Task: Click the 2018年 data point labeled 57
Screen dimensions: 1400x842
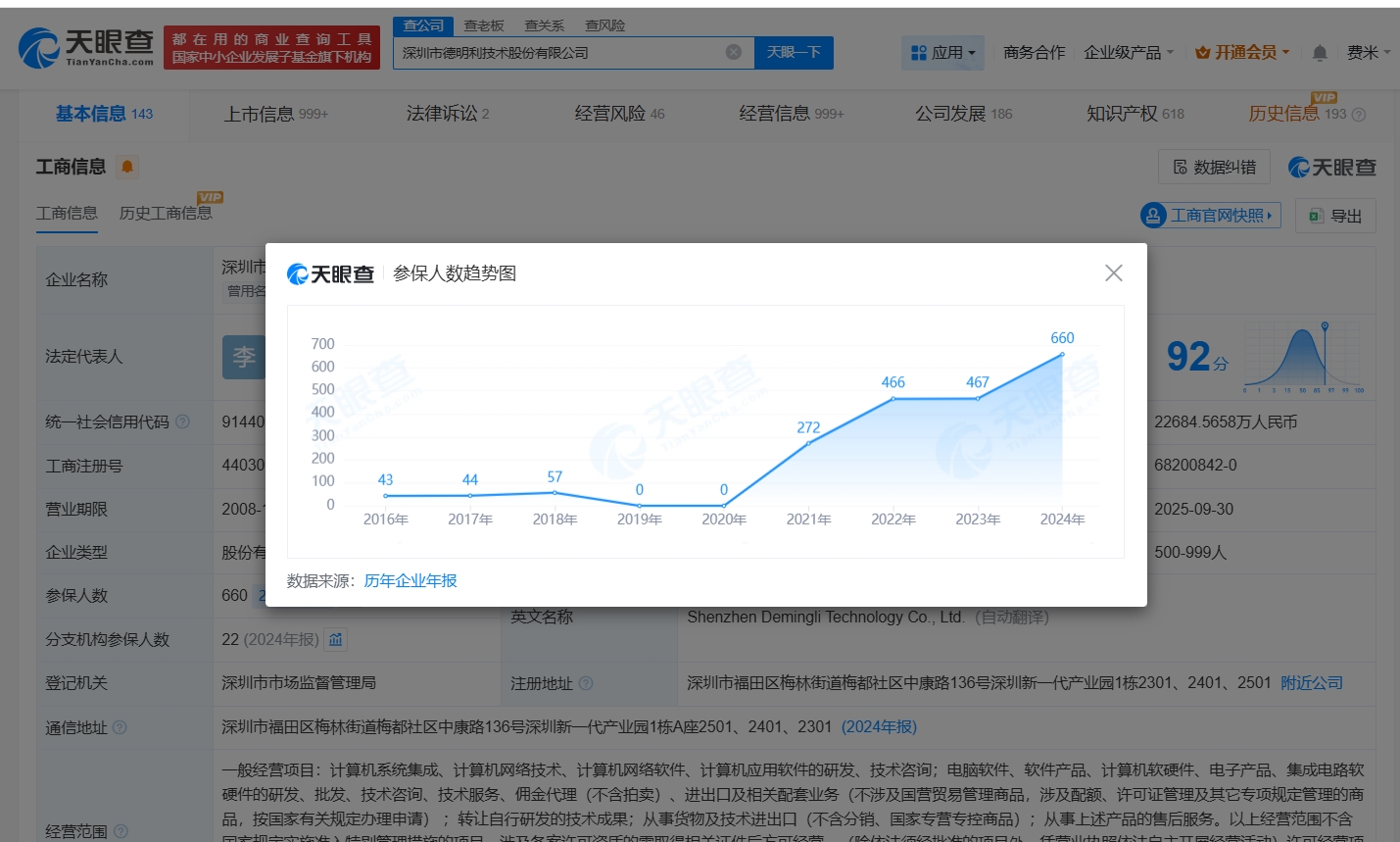Action: [555, 493]
